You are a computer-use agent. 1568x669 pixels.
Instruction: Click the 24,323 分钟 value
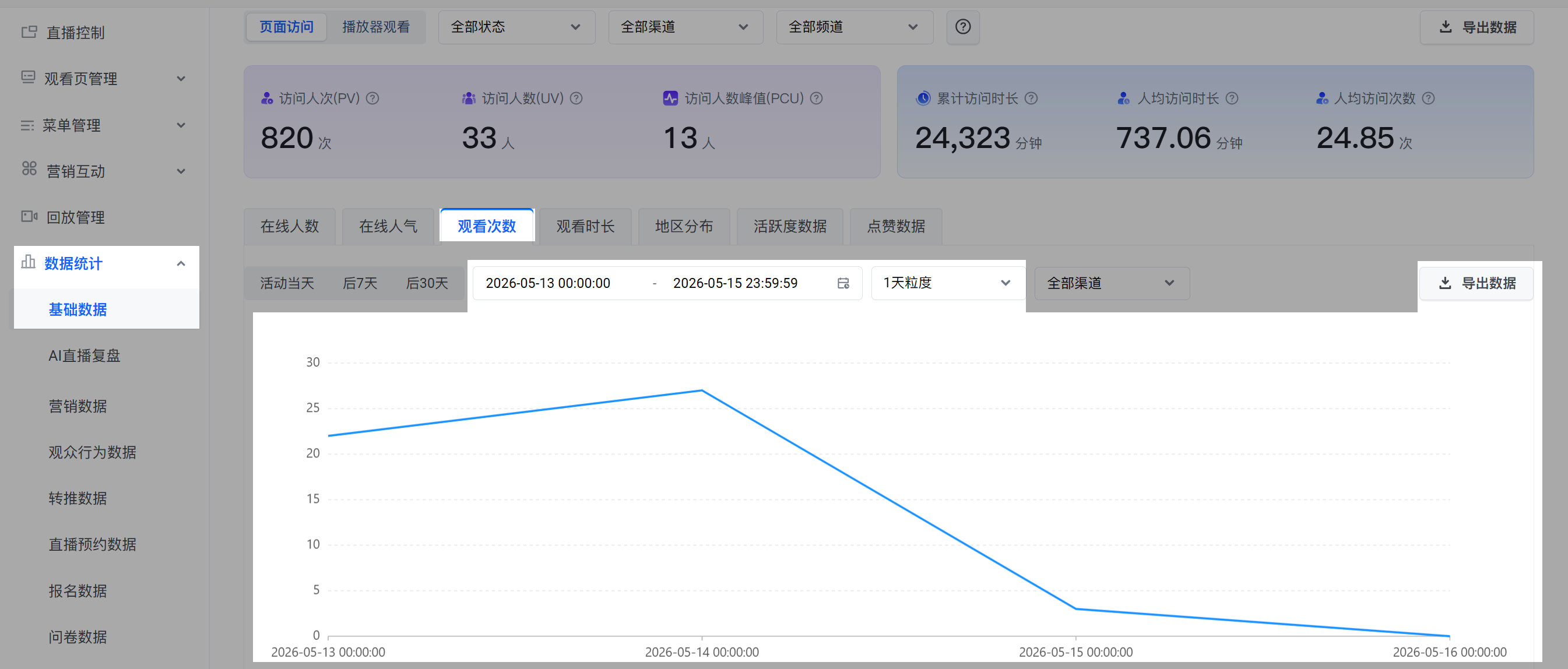[x=978, y=138]
